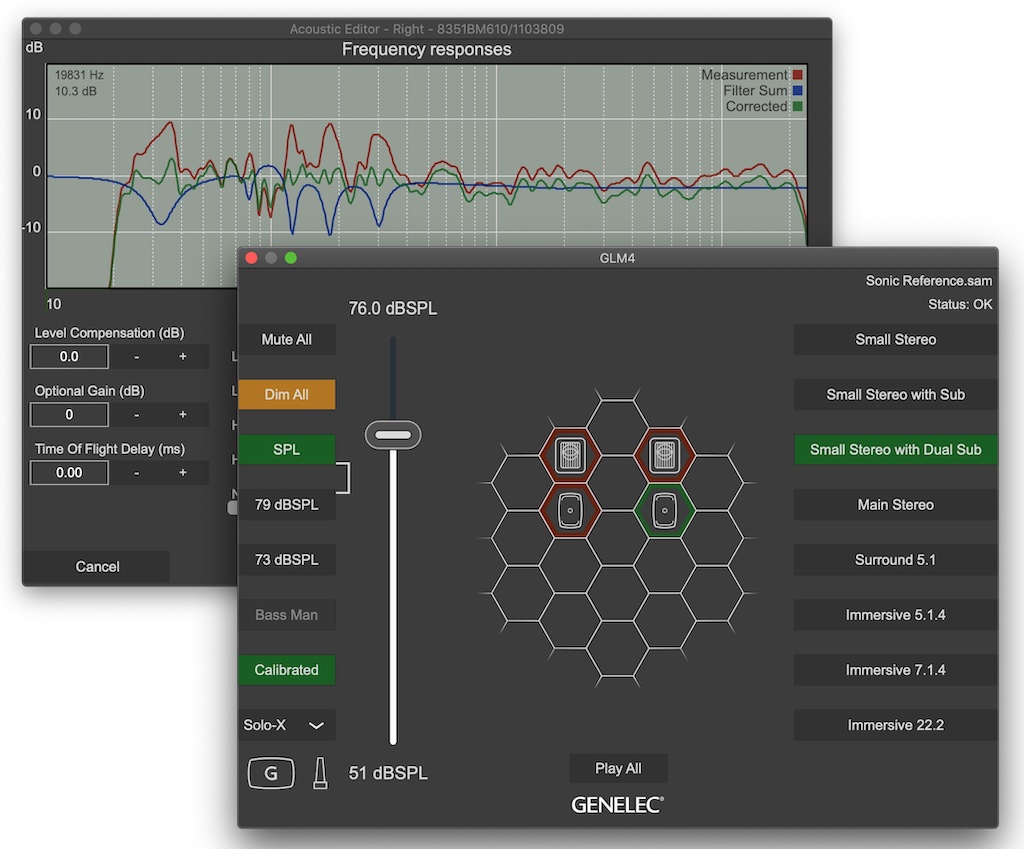Select the top-right subwoofer in the grid
1024x849 pixels.
pos(664,455)
